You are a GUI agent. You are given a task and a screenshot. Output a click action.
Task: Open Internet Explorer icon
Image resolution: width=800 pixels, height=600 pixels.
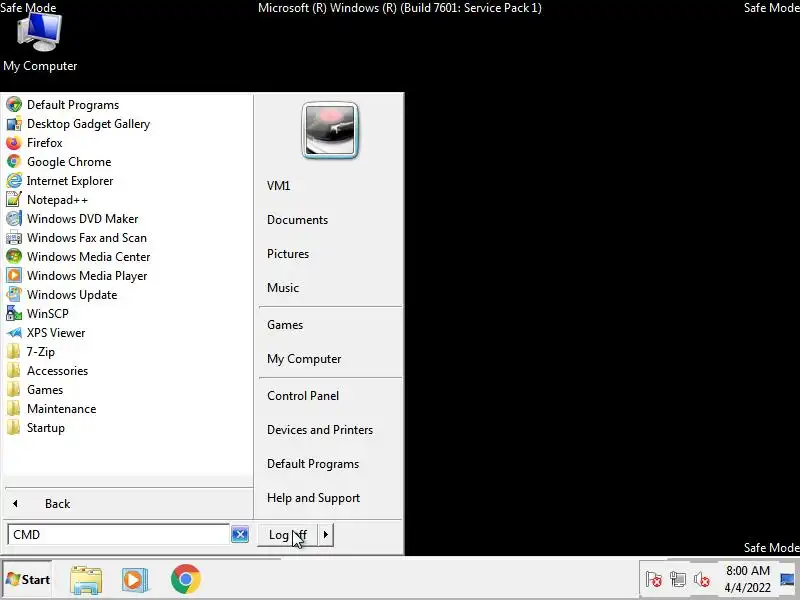point(14,181)
